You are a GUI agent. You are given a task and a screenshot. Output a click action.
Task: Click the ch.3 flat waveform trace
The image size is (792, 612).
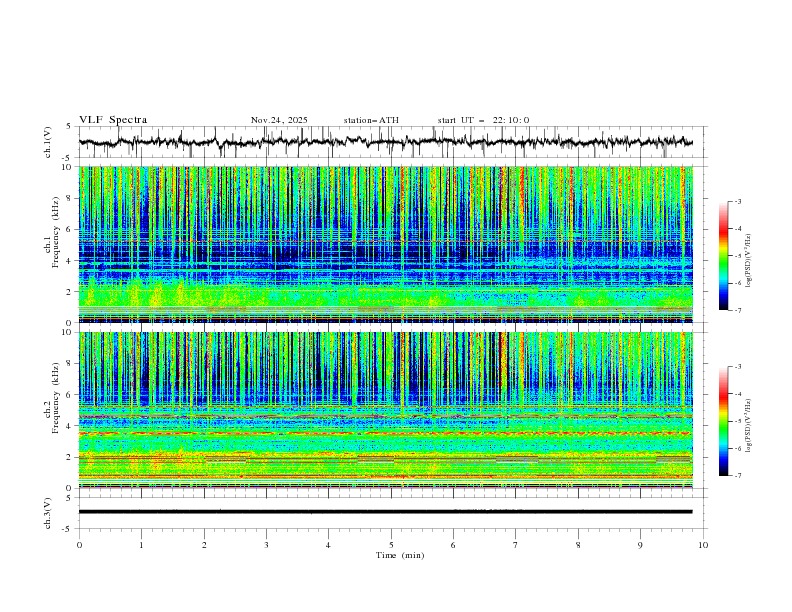point(386,512)
